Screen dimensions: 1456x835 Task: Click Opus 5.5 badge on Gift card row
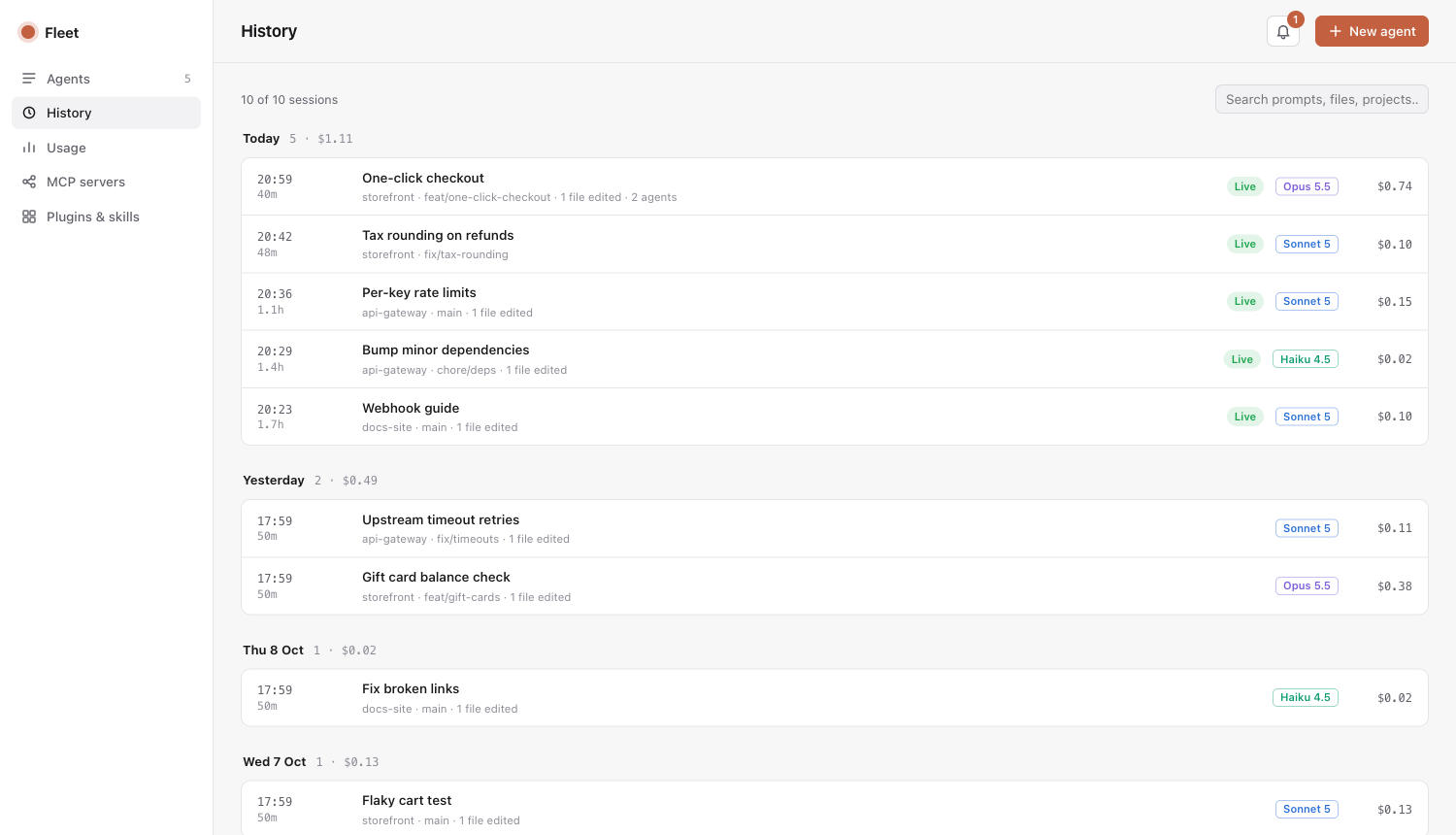point(1307,585)
